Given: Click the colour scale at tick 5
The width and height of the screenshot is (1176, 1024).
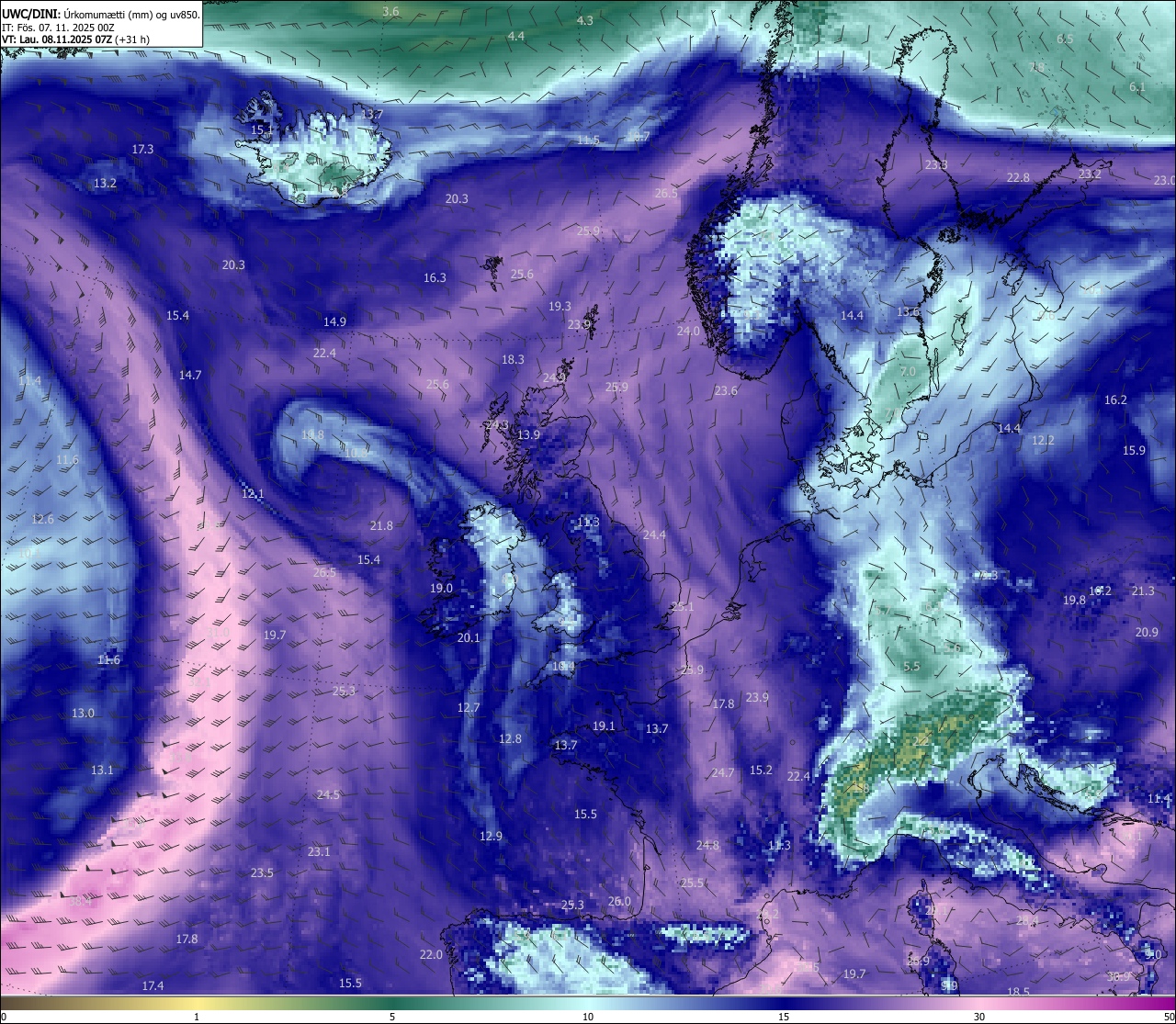Looking at the screenshot, I should pyautogui.click(x=392, y=1018).
